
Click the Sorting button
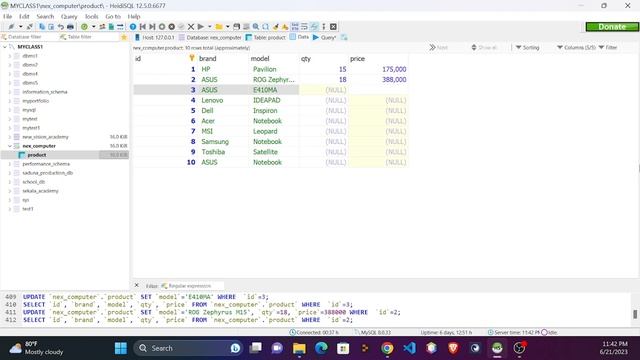pyautogui.click(x=527, y=48)
